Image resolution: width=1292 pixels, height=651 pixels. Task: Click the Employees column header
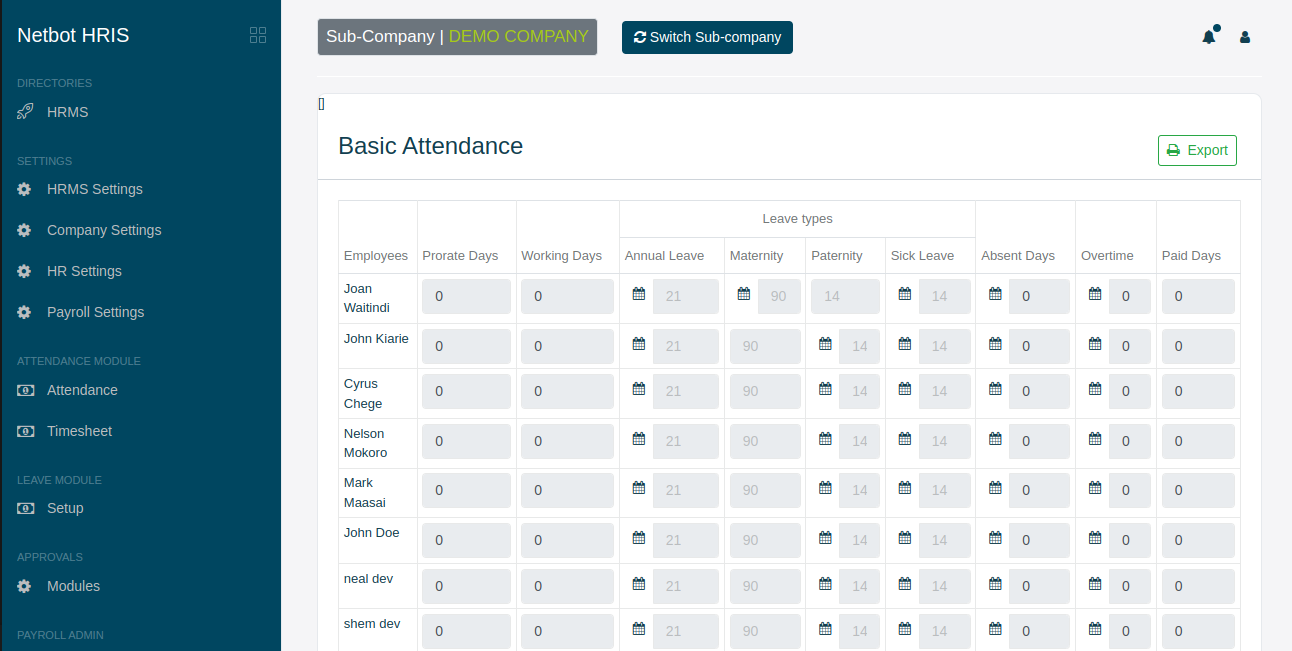[376, 256]
